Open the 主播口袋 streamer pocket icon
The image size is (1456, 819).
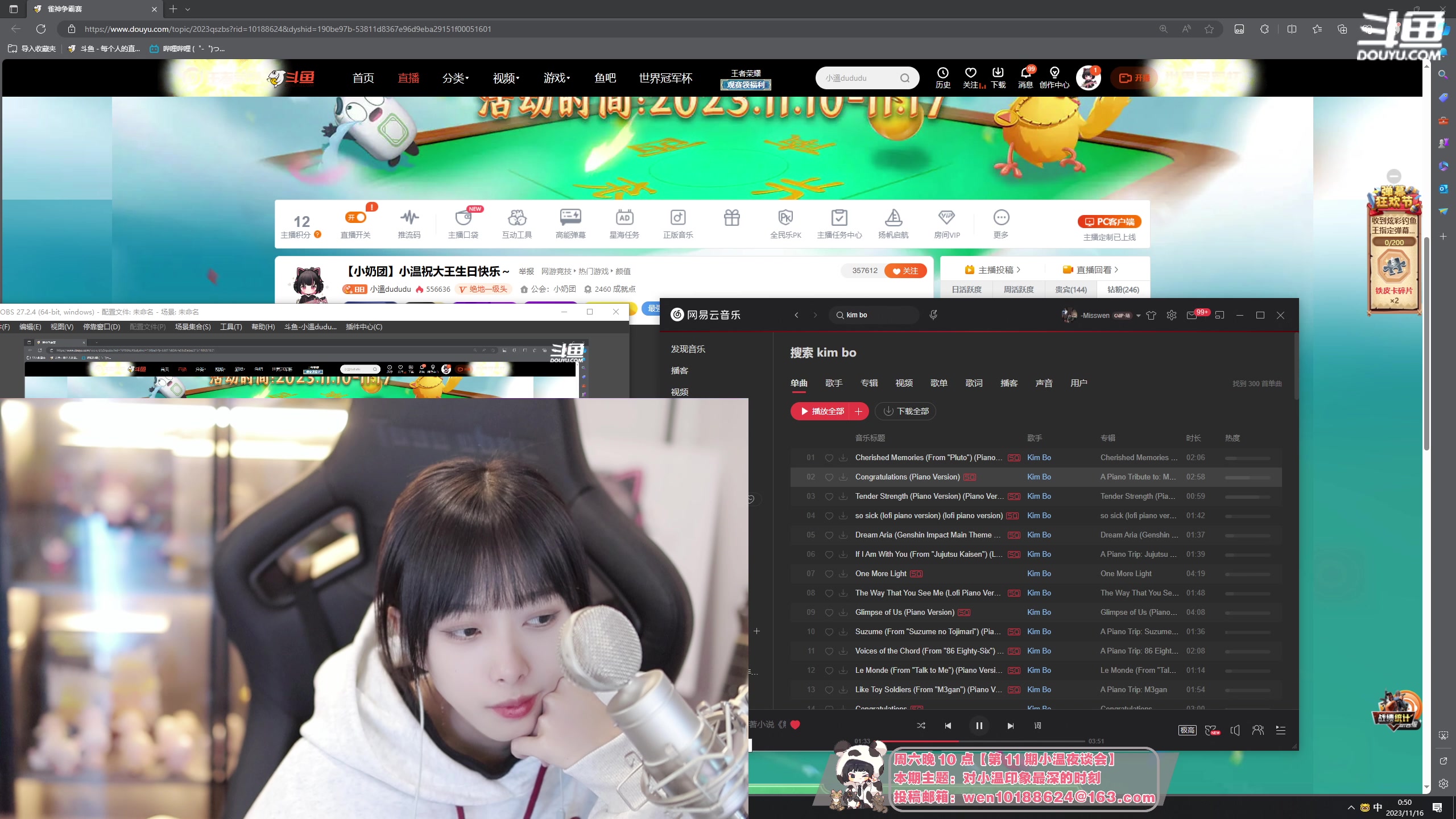pos(463,224)
